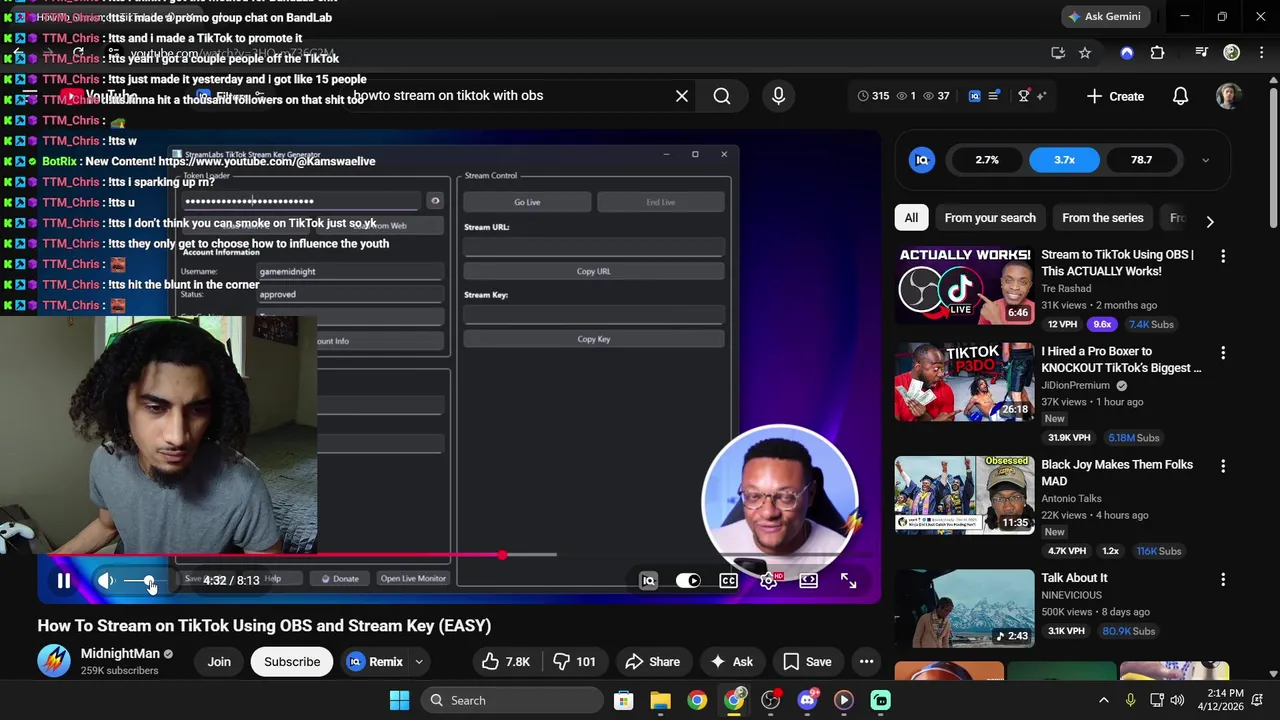Screen dimensions: 1280x720
Task: Dislike the video (101)
Action: pos(574,661)
